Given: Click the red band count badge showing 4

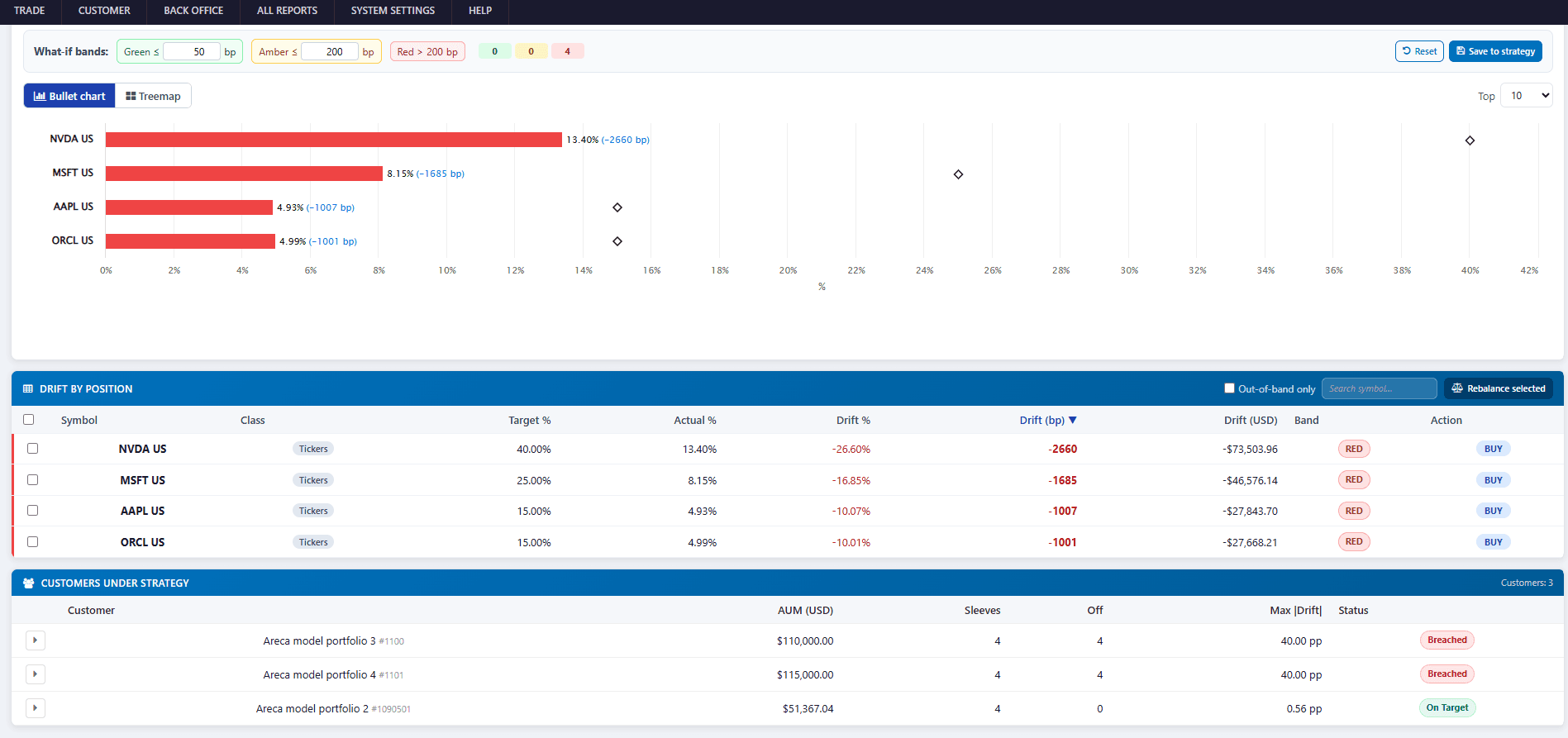Looking at the screenshot, I should [567, 51].
